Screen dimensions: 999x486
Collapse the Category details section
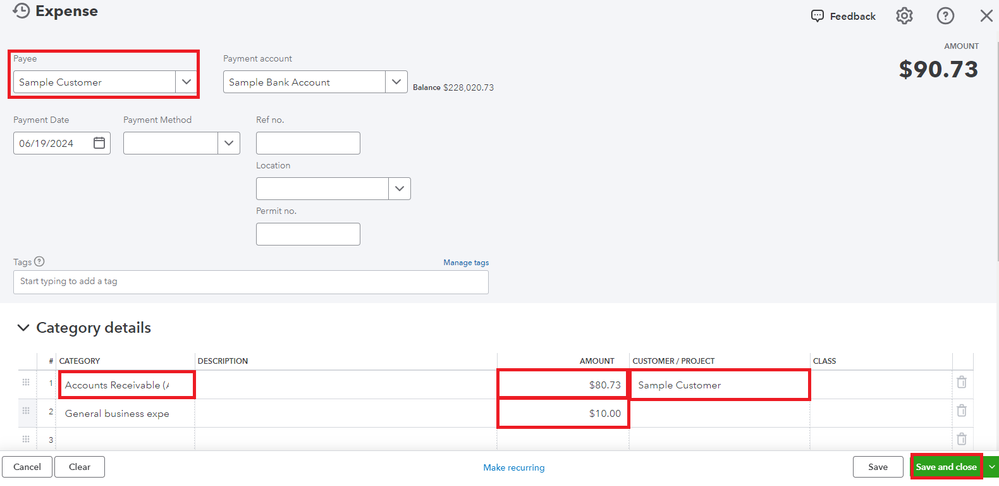(22, 328)
